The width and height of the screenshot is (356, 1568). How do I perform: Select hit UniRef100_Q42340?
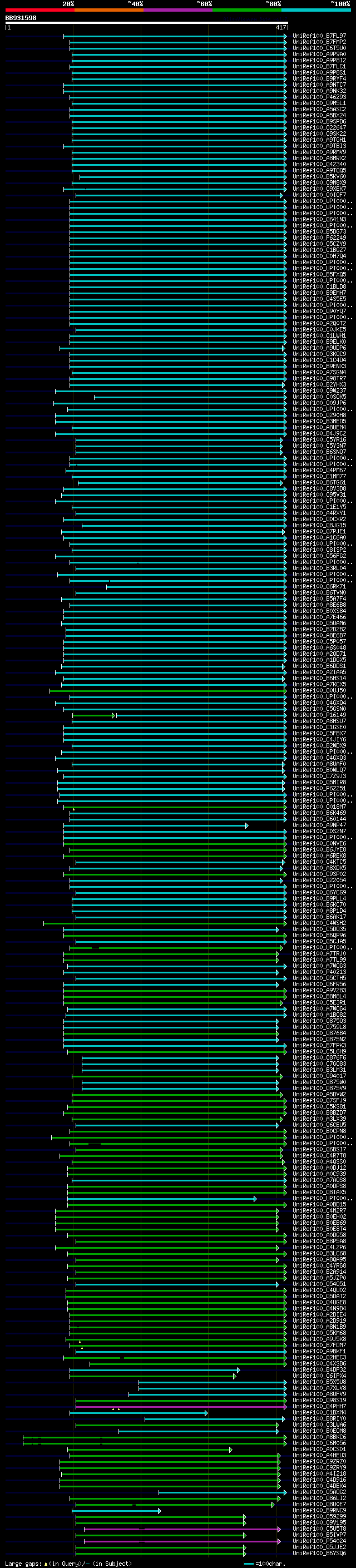[319, 164]
